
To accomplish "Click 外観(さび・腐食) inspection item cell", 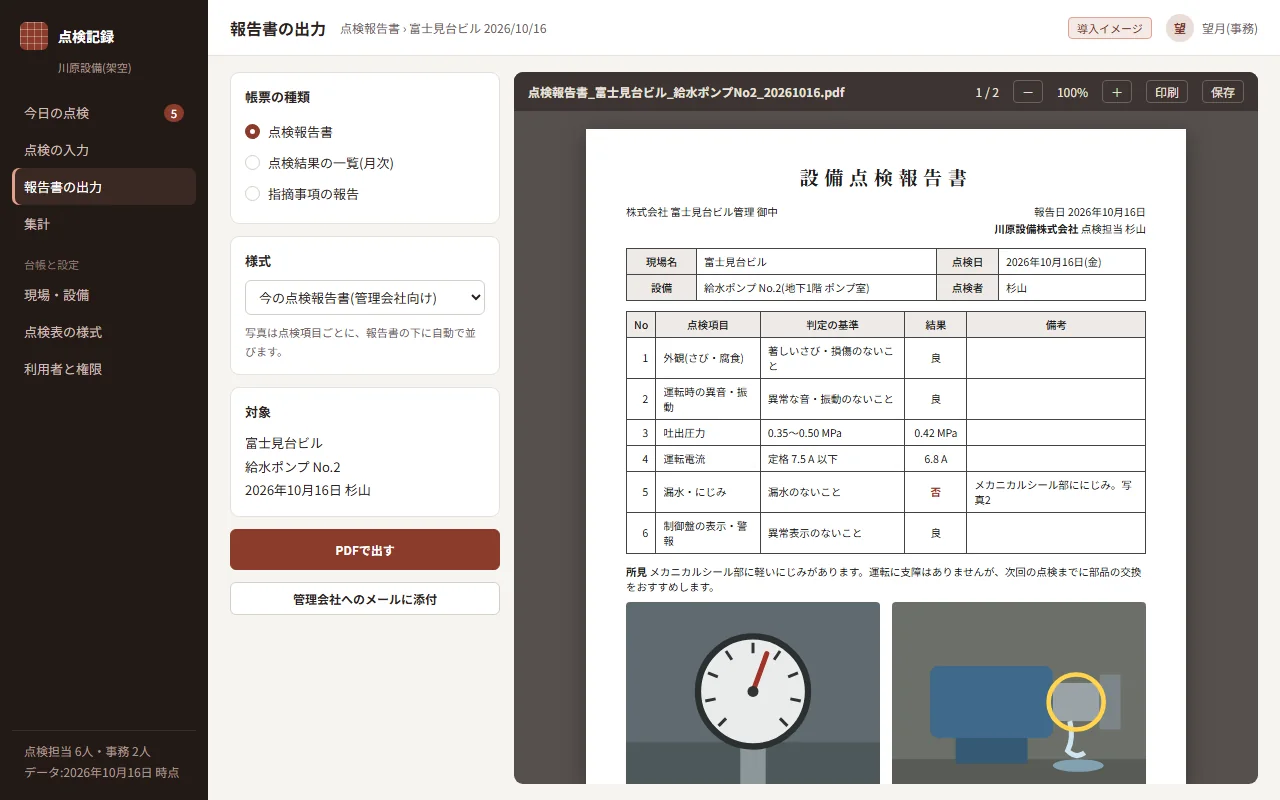I will click(708, 358).
